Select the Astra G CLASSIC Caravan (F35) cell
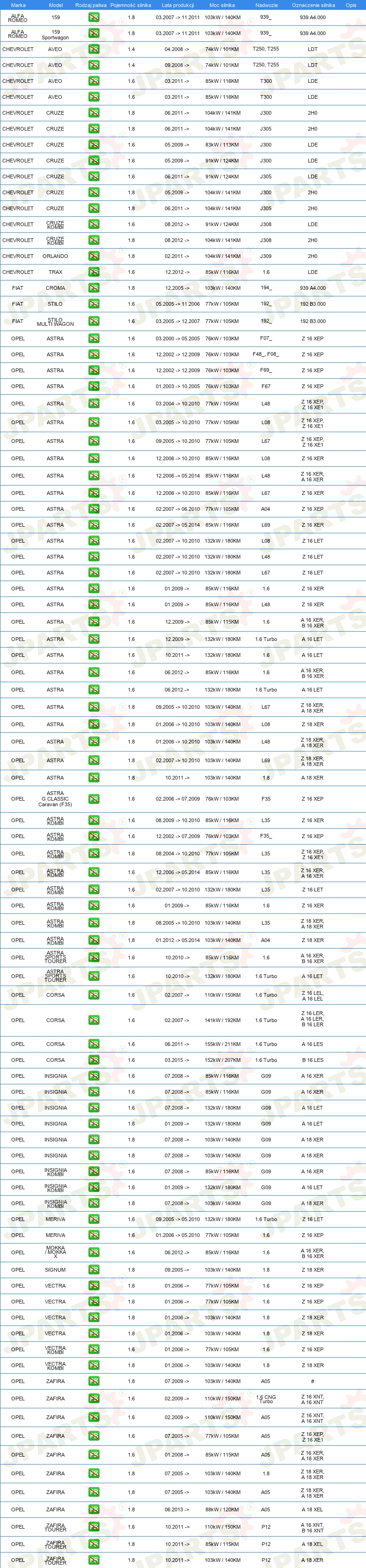The width and height of the screenshot is (366, 1568). point(55,799)
